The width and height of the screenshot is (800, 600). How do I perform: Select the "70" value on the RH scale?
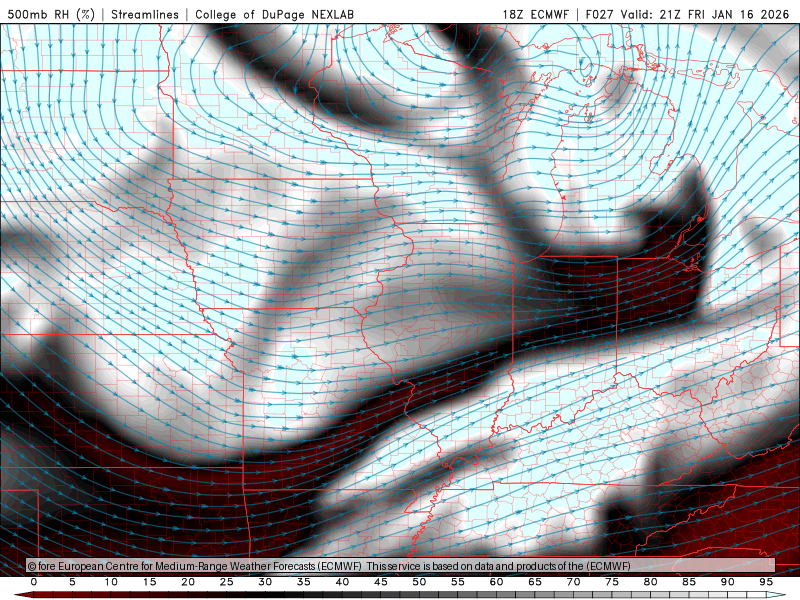tap(573, 582)
